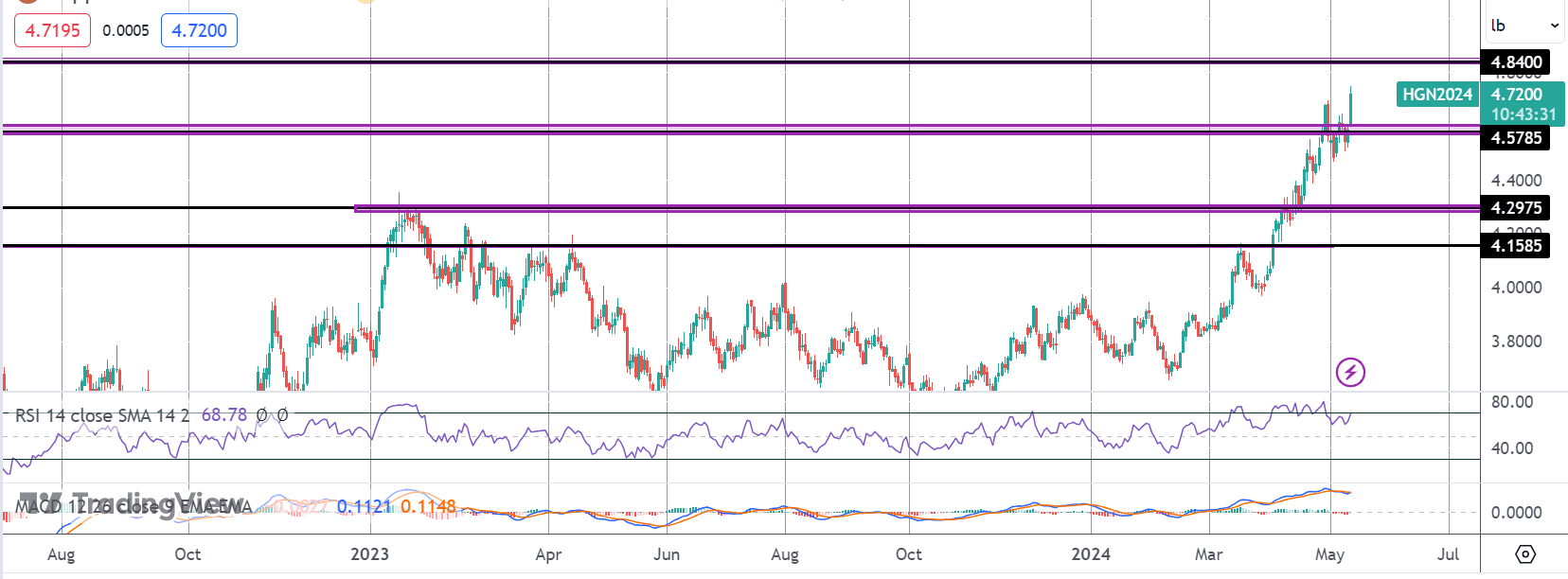The image size is (1568, 579).
Task: Click the green 4.7200 last price label
Action: click(1517, 94)
